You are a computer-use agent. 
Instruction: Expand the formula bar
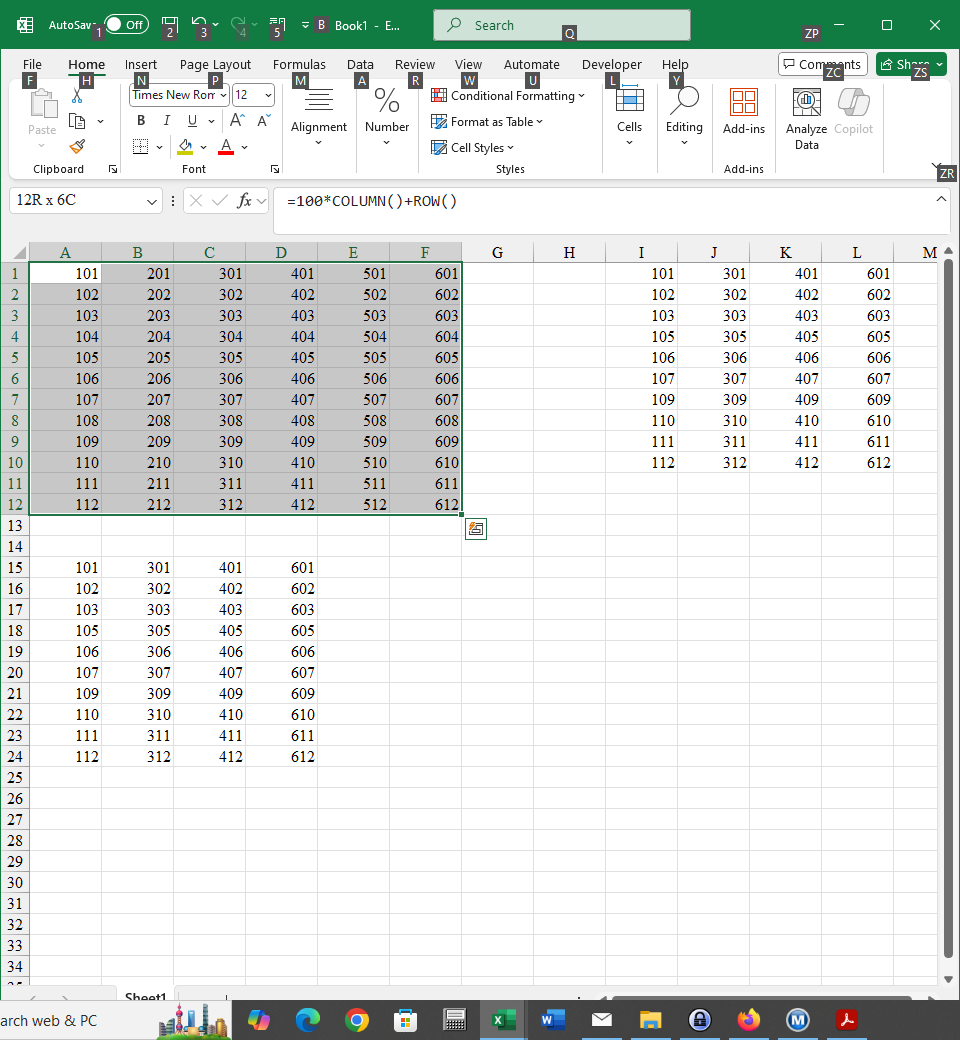pyautogui.click(x=941, y=199)
